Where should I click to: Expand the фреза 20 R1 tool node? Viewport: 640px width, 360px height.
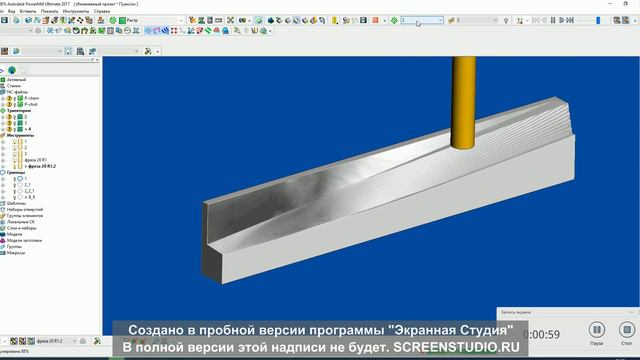[x=3, y=160]
